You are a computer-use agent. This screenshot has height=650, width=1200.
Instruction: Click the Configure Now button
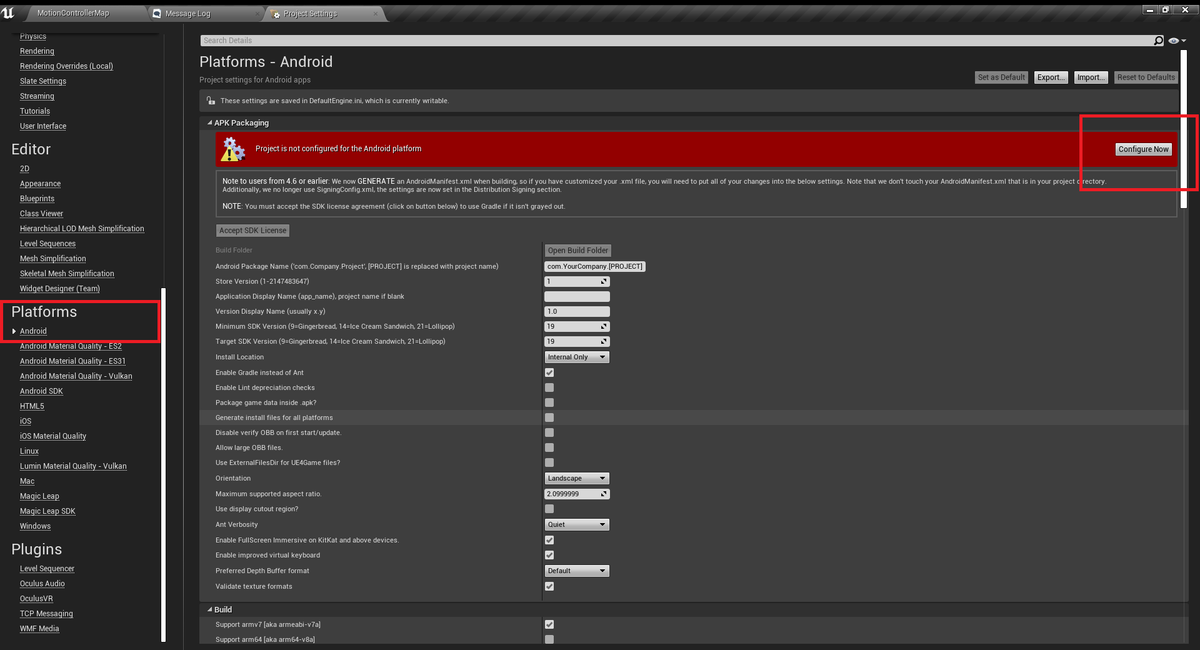point(1143,149)
